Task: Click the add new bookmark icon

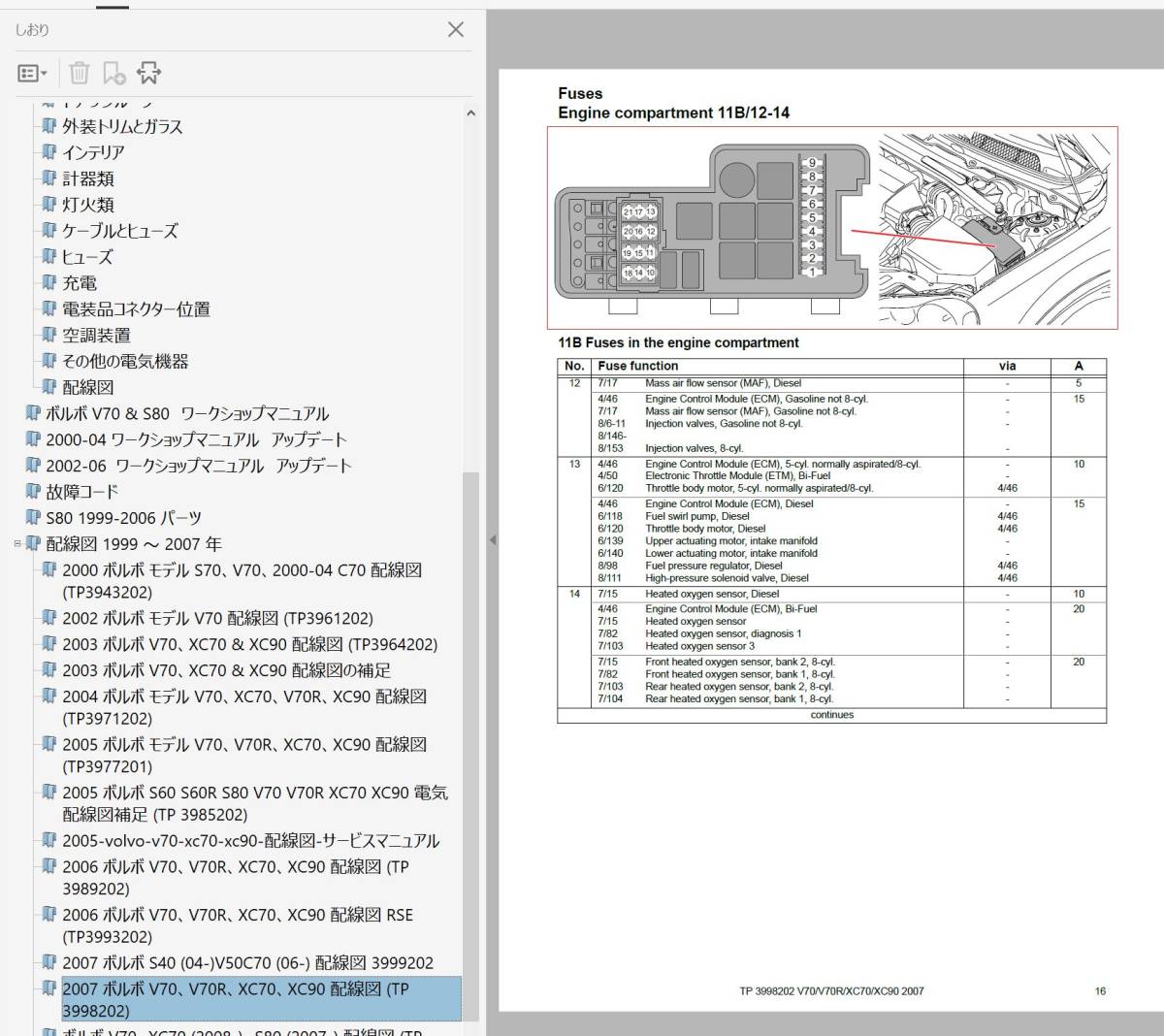Action: pos(113,74)
